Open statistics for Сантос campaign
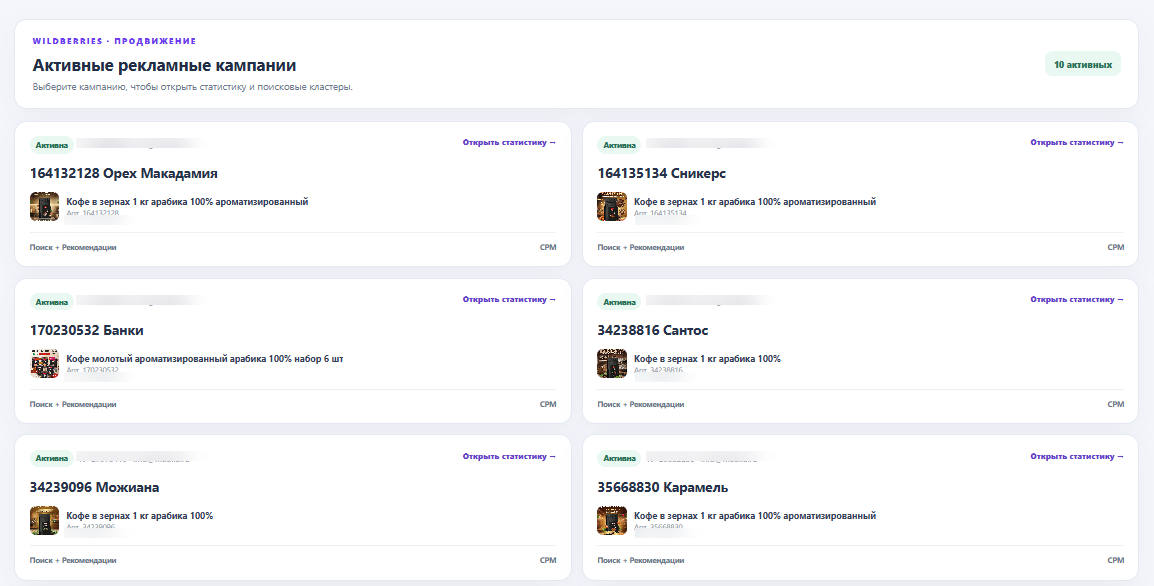Screen dimensions: 1154x586 coord(1077,300)
